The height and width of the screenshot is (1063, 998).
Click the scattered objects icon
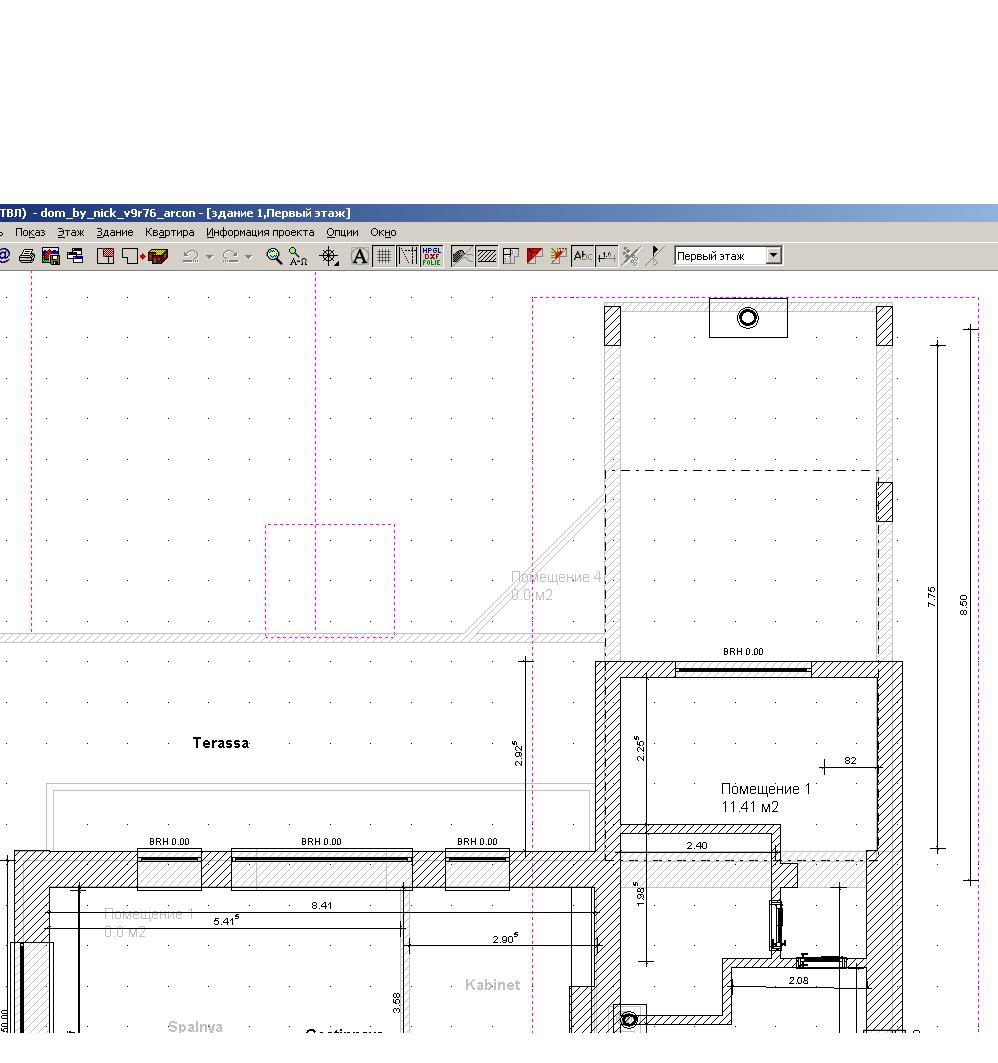(631, 256)
